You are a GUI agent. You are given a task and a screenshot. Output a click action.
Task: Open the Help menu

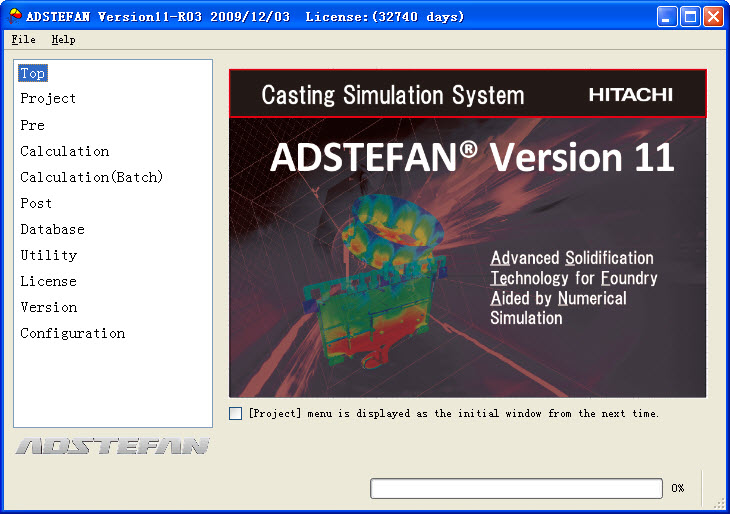tap(63, 40)
